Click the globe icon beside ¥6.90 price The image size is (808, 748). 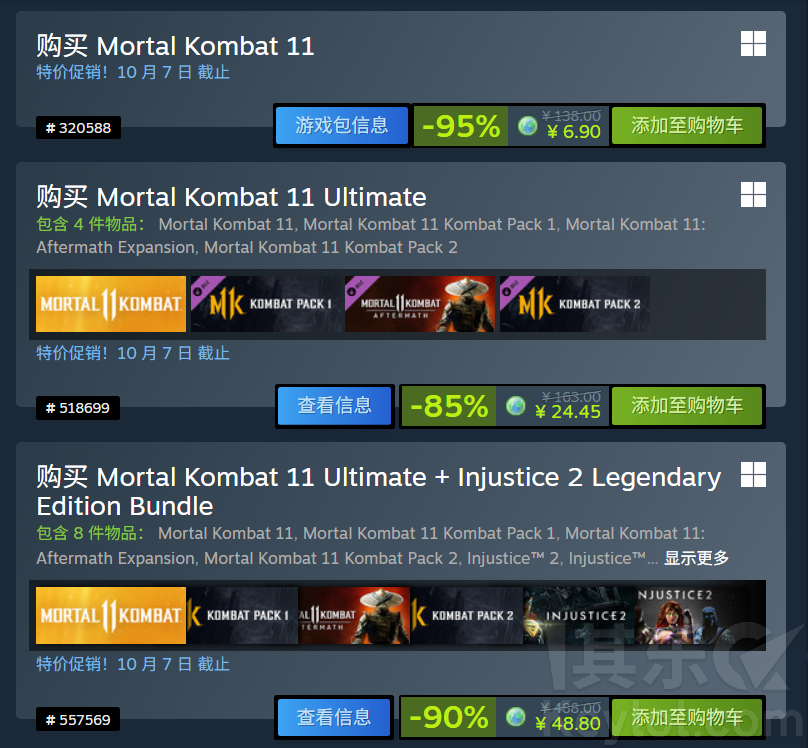pyautogui.click(x=527, y=126)
